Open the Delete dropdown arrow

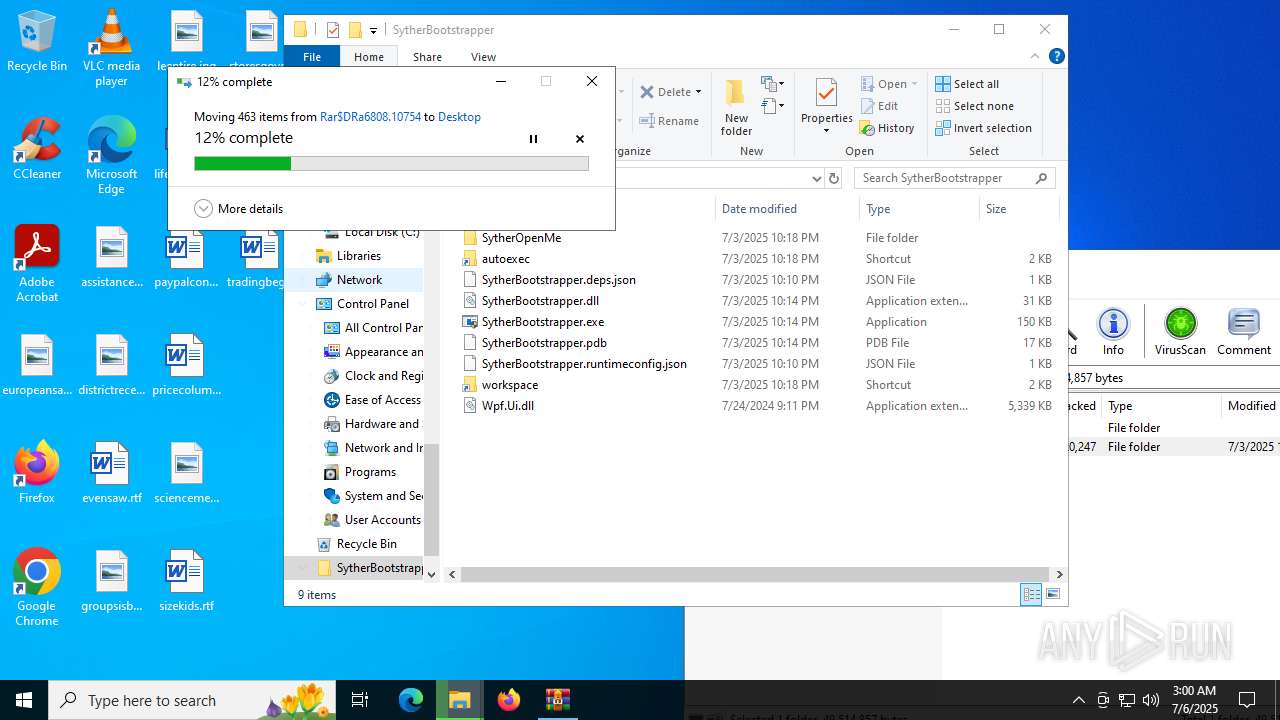point(698,92)
